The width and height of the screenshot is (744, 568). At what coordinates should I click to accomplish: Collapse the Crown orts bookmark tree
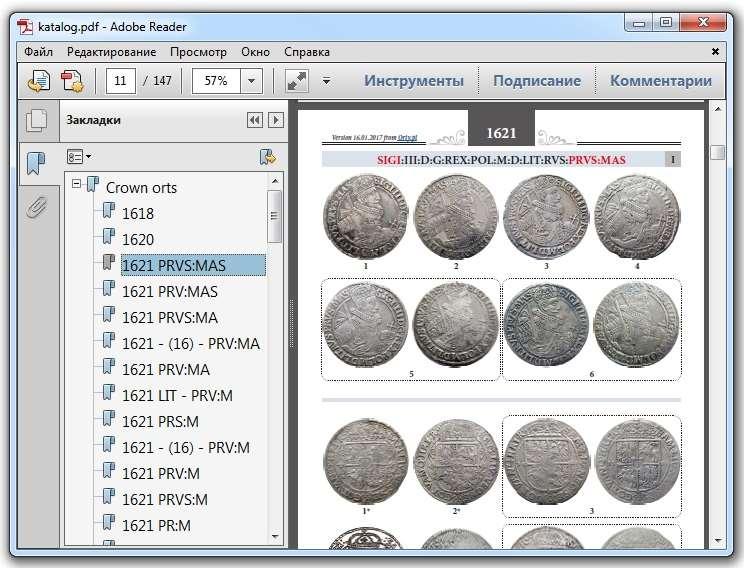click(x=76, y=184)
